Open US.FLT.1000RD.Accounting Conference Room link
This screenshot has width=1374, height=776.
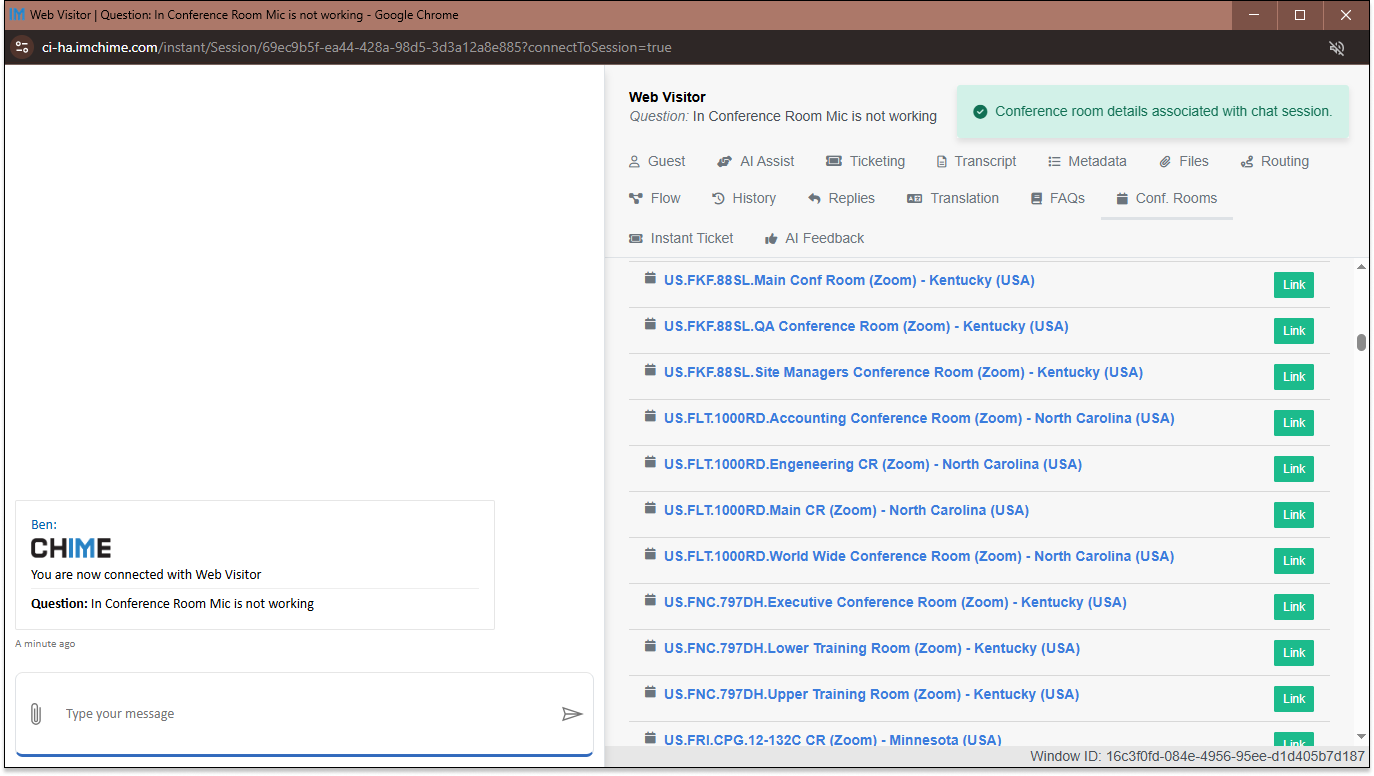click(918, 418)
